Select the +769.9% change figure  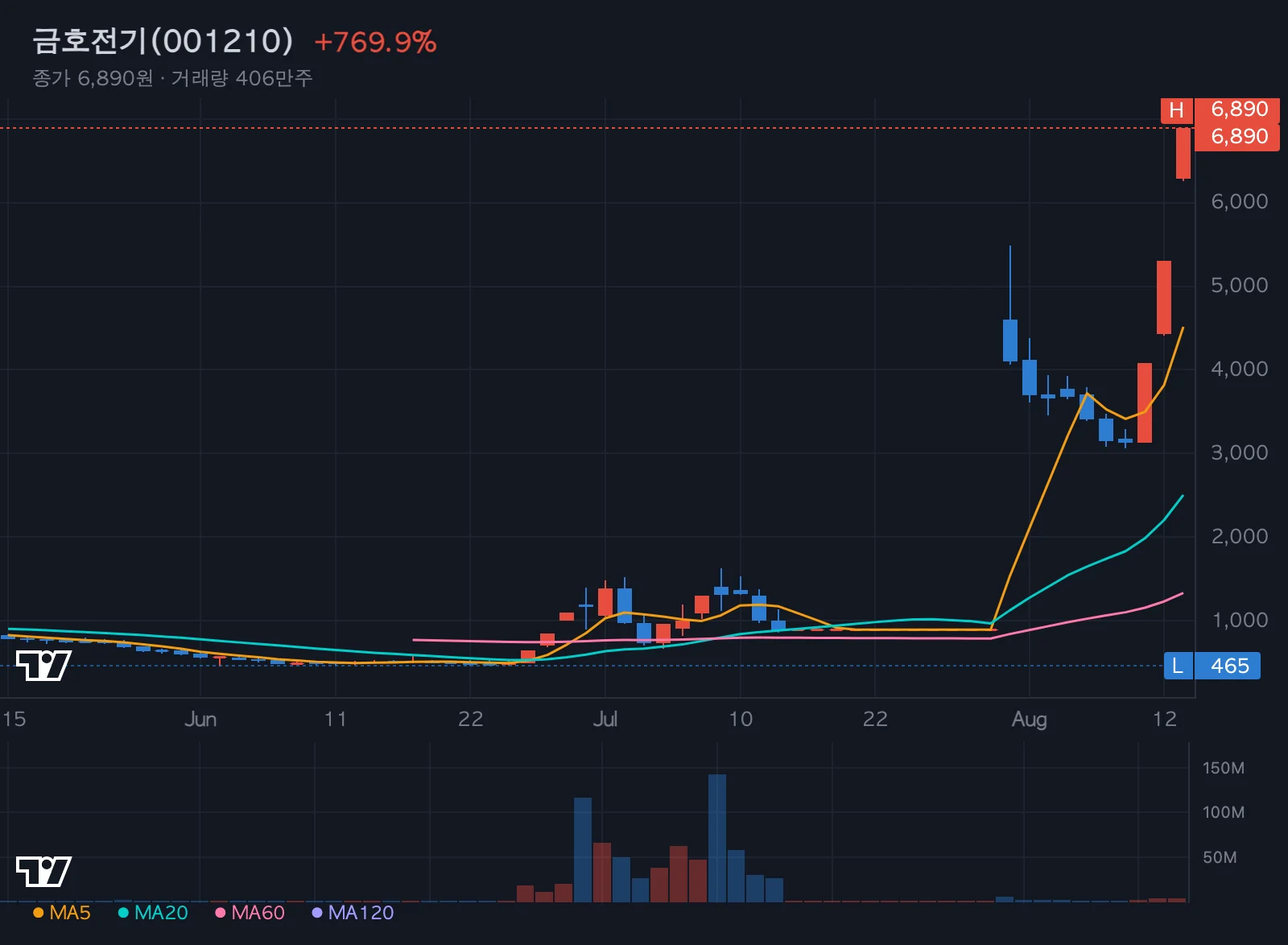click(375, 42)
